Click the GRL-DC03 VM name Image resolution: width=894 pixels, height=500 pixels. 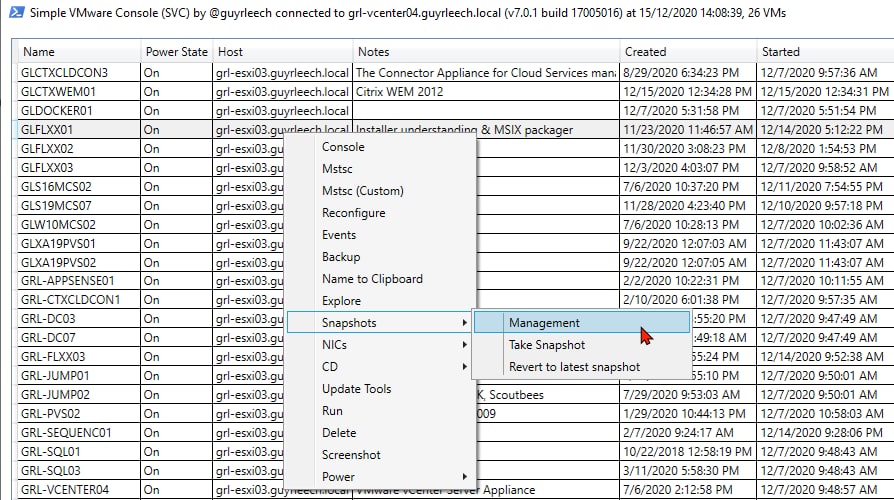[x=48, y=319]
